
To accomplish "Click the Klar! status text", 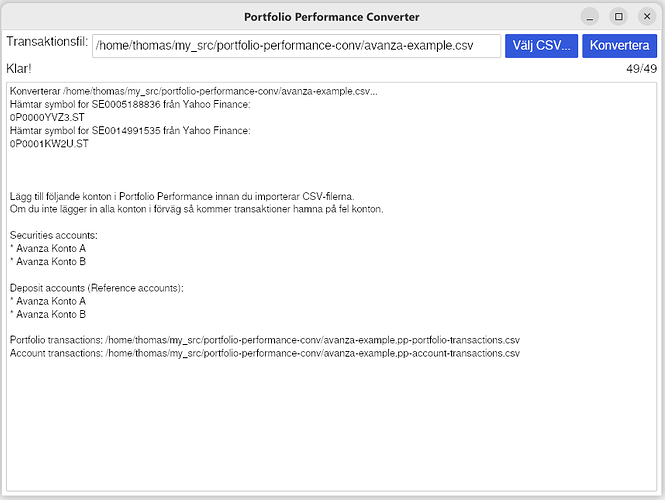I will click(x=19, y=69).
